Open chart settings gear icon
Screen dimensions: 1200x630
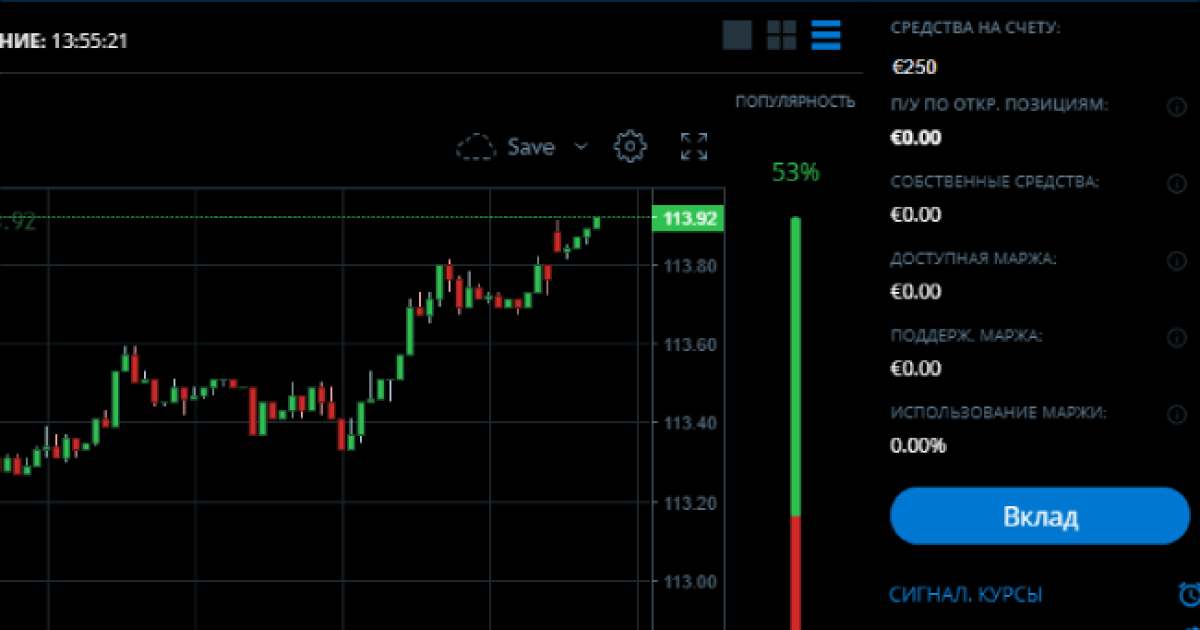click(x=630, y=146)
